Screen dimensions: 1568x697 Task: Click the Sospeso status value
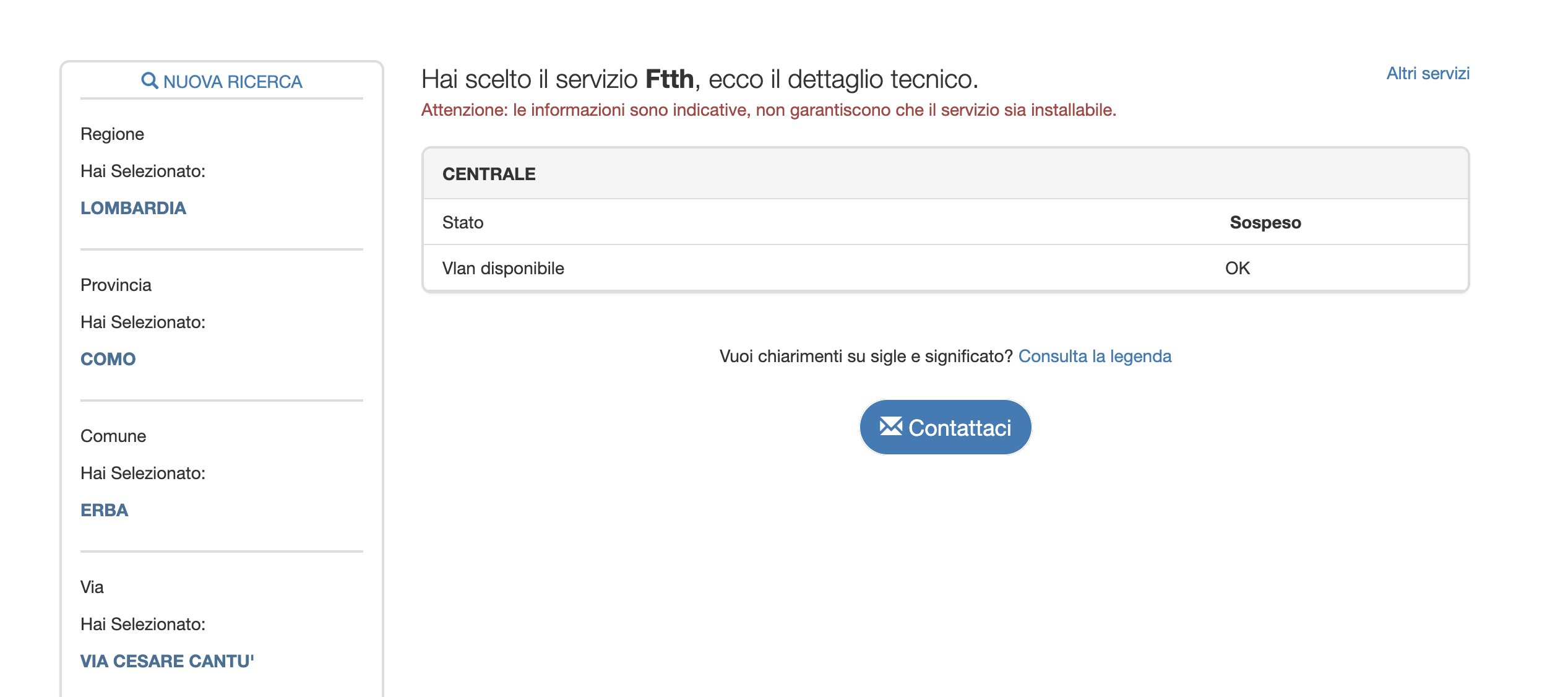click(1265, 222)
